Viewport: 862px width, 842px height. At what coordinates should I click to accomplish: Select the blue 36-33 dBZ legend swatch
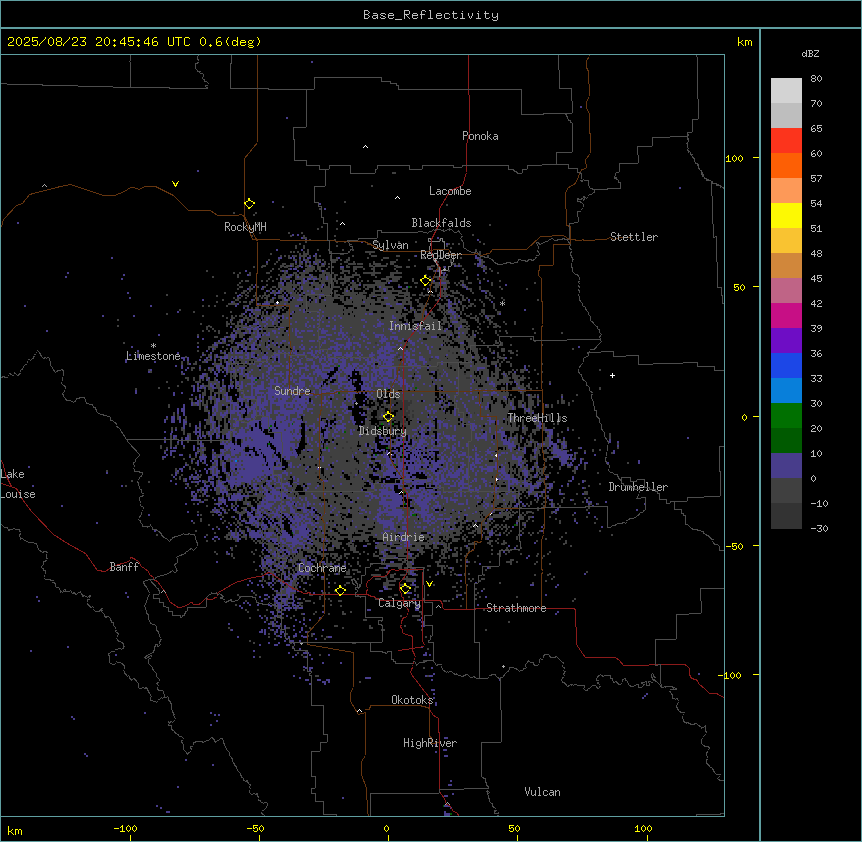(x=786, y=365)
